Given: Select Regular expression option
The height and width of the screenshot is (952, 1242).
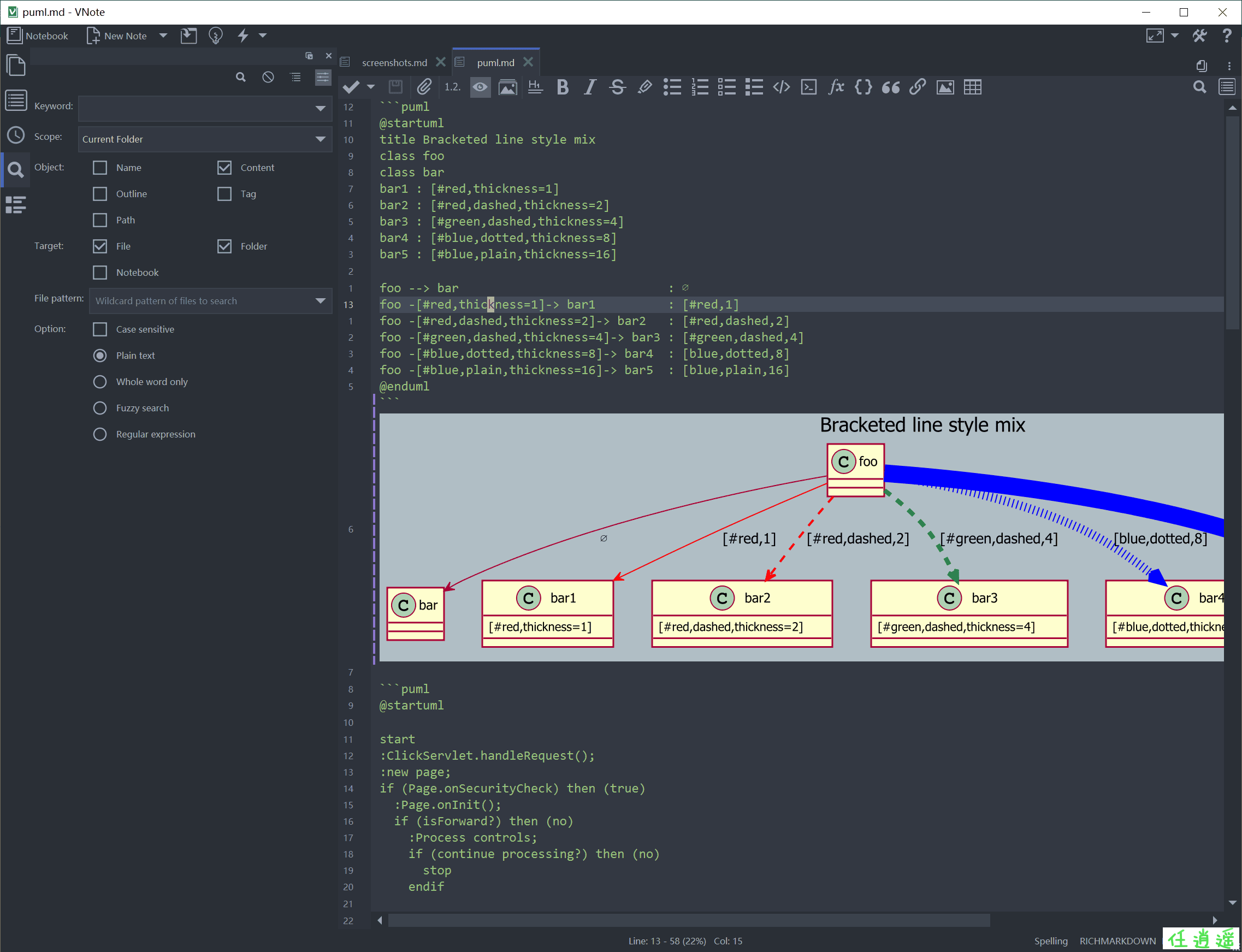Looking at the screenshot, I should (x=100, y=434).
